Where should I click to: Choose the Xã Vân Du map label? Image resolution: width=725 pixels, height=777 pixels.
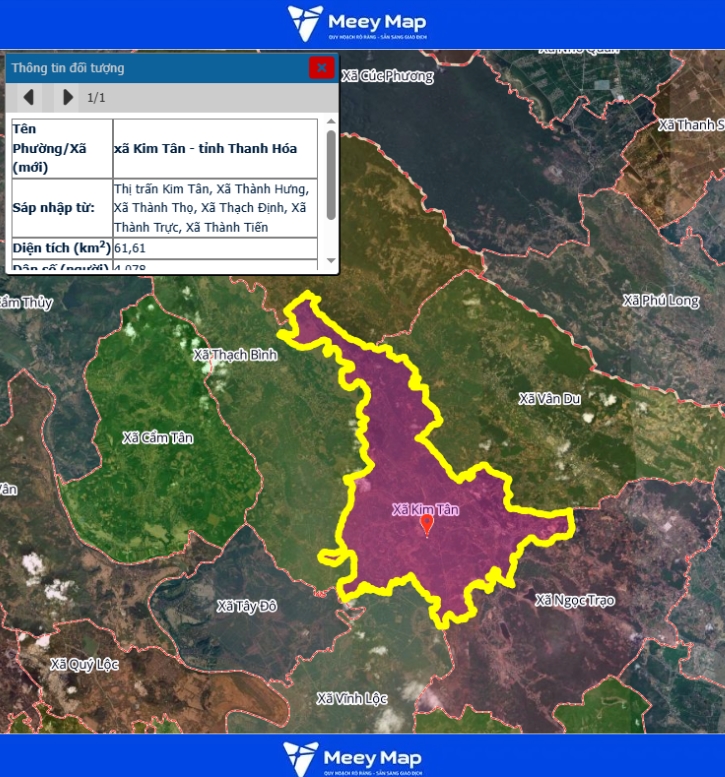pos(549,398)
